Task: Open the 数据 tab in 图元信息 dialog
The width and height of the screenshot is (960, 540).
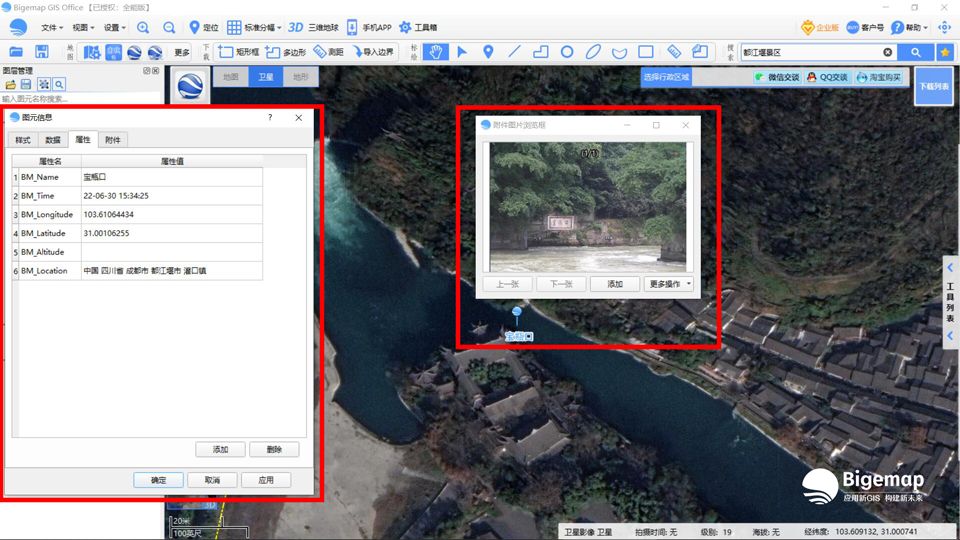Action: click(x=53, y=140)
